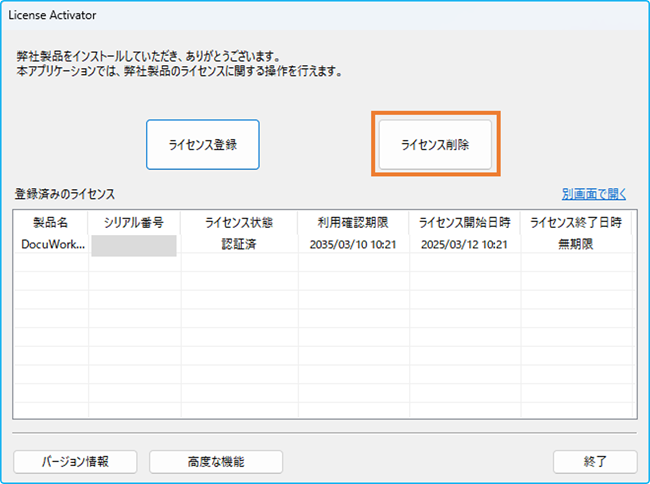This screenshot has height=484, width=650.
Task: Click the 2035/03/10 10:21 date cell
Action: click(353, 244)
